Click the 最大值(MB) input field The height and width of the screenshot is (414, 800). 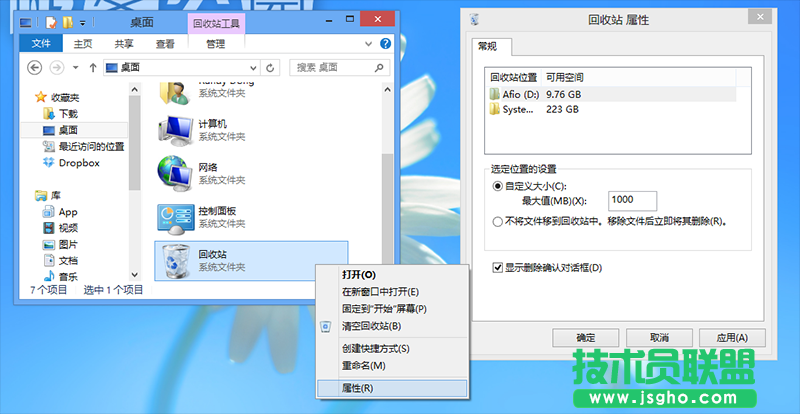pyautogui.click(x=633, y=201)
